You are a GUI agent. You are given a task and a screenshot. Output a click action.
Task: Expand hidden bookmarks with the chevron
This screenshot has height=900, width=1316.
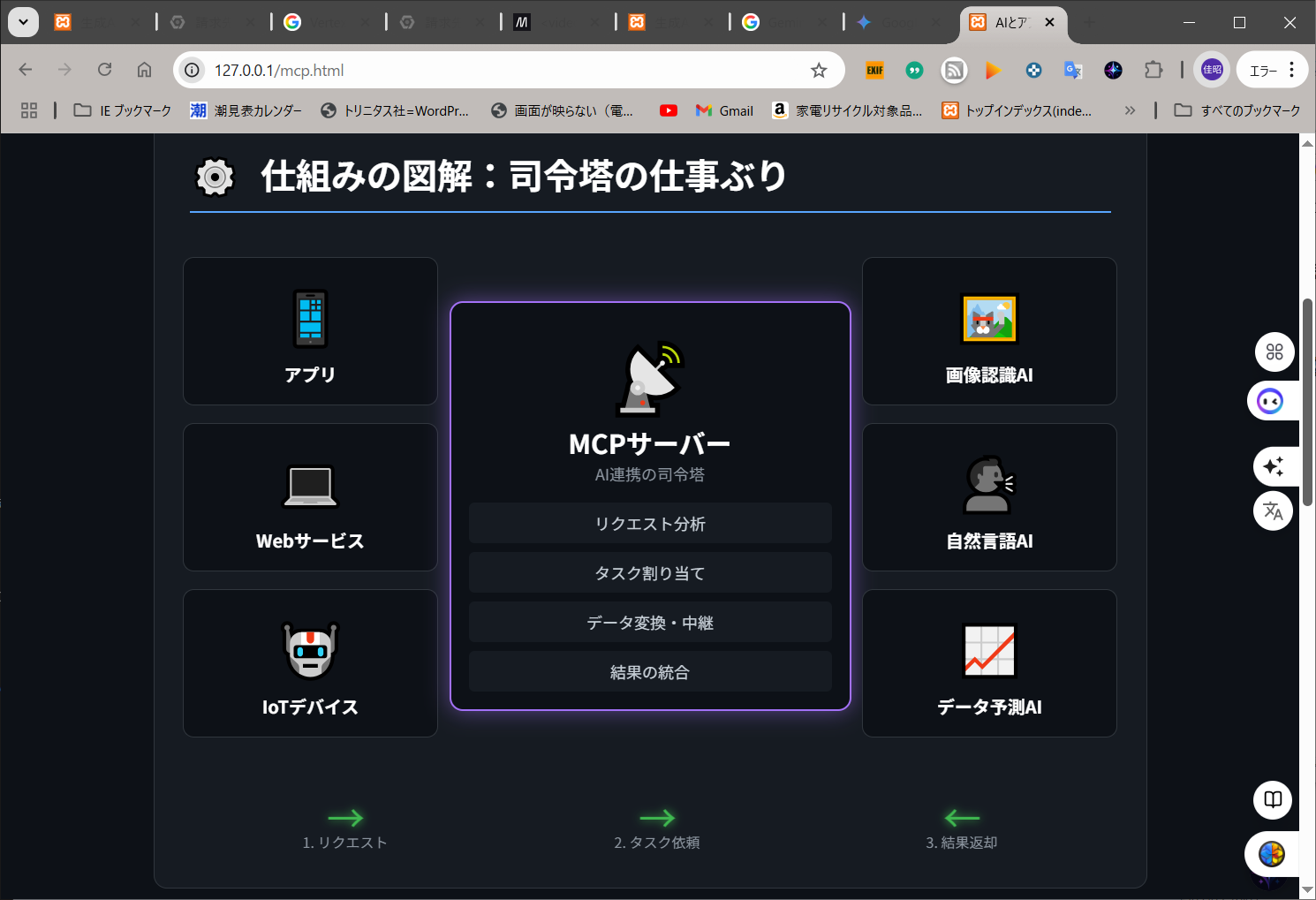(1130, 110)
